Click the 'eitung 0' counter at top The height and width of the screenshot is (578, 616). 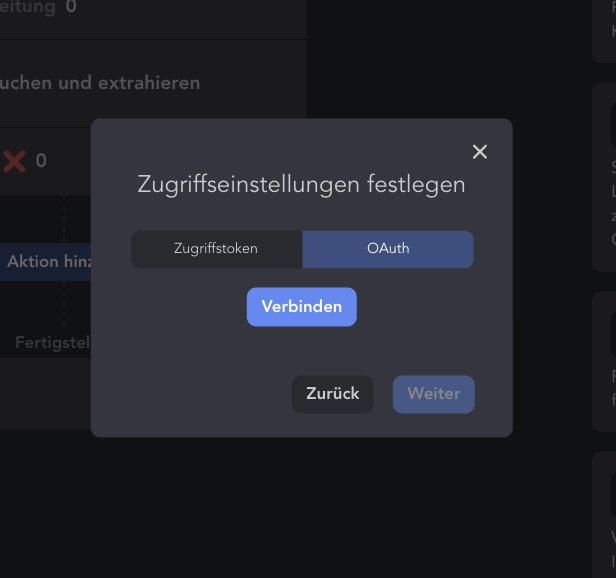click(38, 7)
